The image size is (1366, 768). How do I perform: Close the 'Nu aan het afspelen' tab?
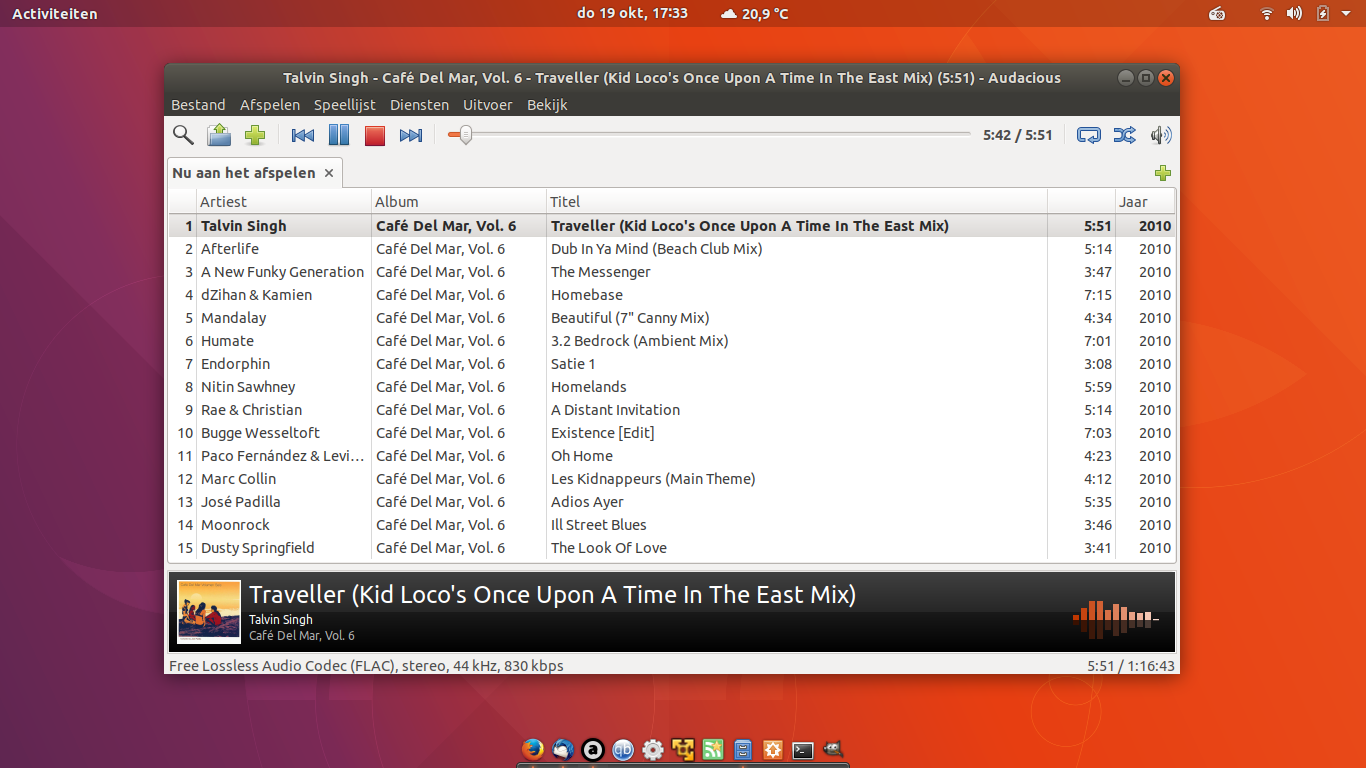point(328,173)
